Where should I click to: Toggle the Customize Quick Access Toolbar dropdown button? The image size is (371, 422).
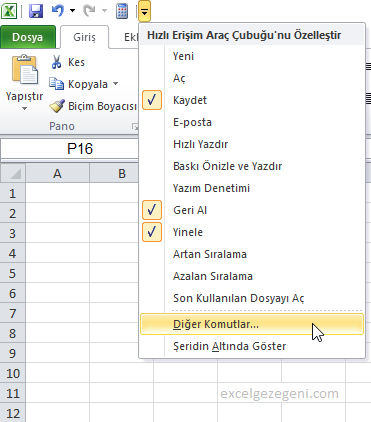(144, 11)
